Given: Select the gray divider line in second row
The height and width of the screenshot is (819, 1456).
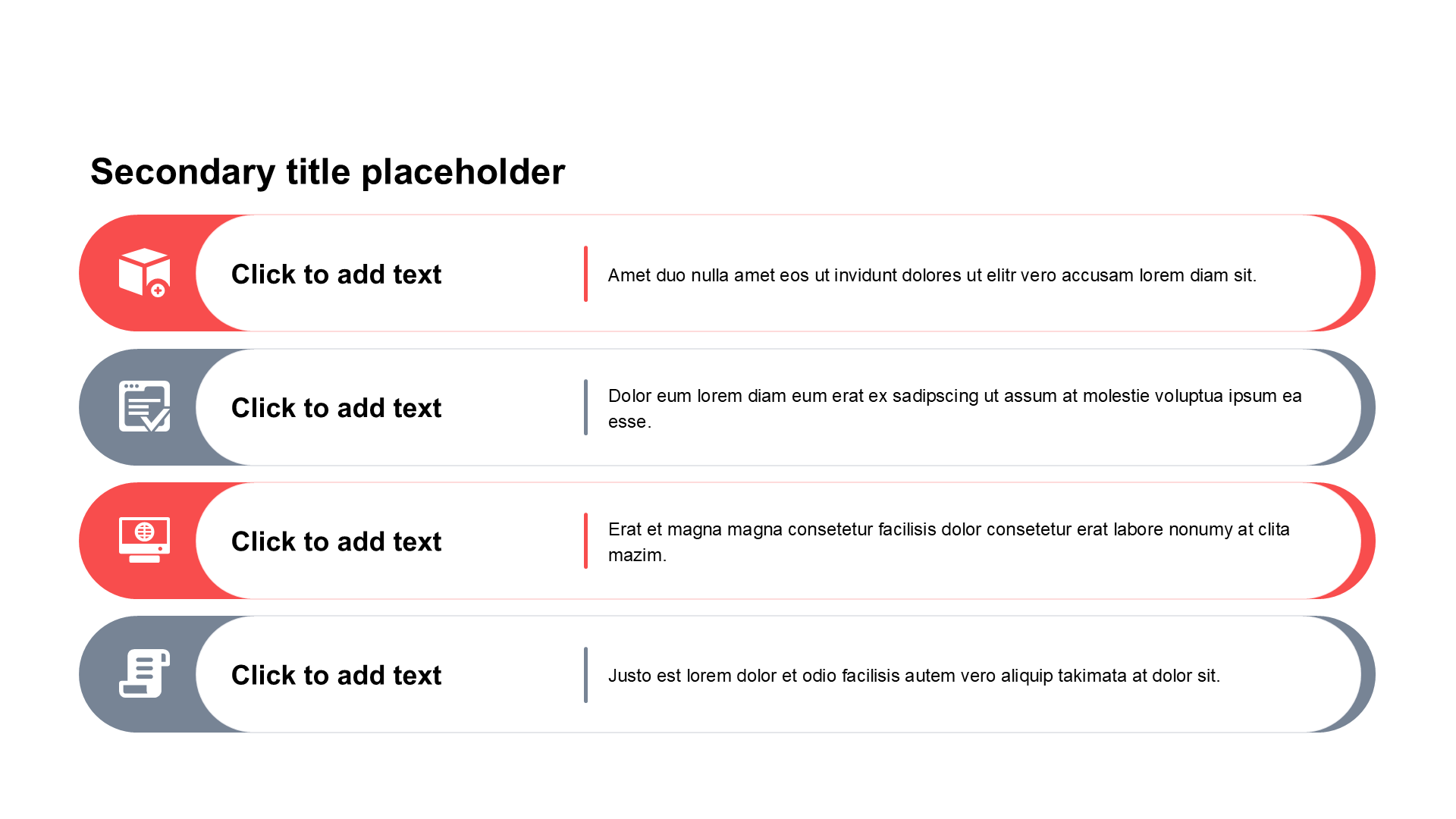Looking at the screenshot, I should point(585,407).
